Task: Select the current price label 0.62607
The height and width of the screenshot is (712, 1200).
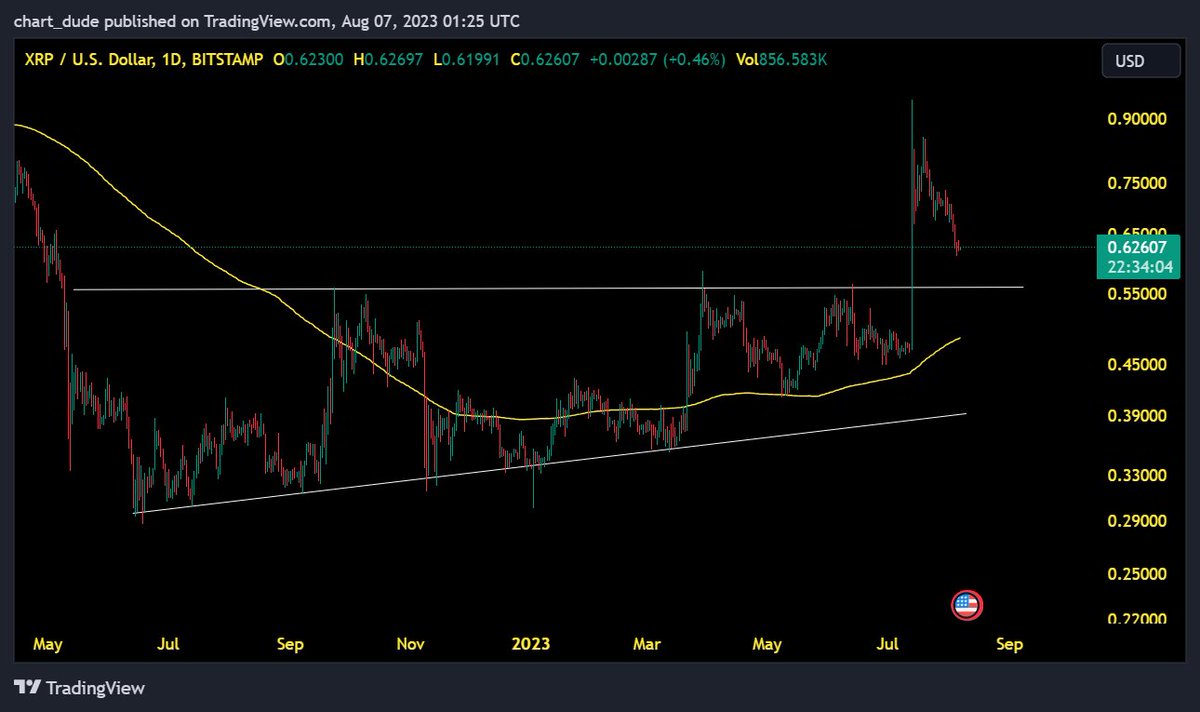Action: pyautogui.click(x=1137, y=246)
